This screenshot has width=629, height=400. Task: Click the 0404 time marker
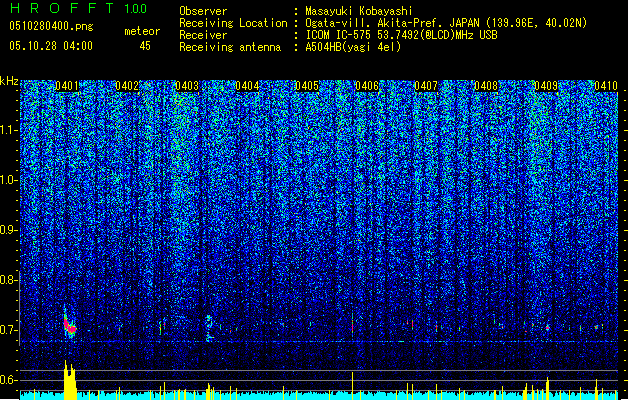coord(247,86)
